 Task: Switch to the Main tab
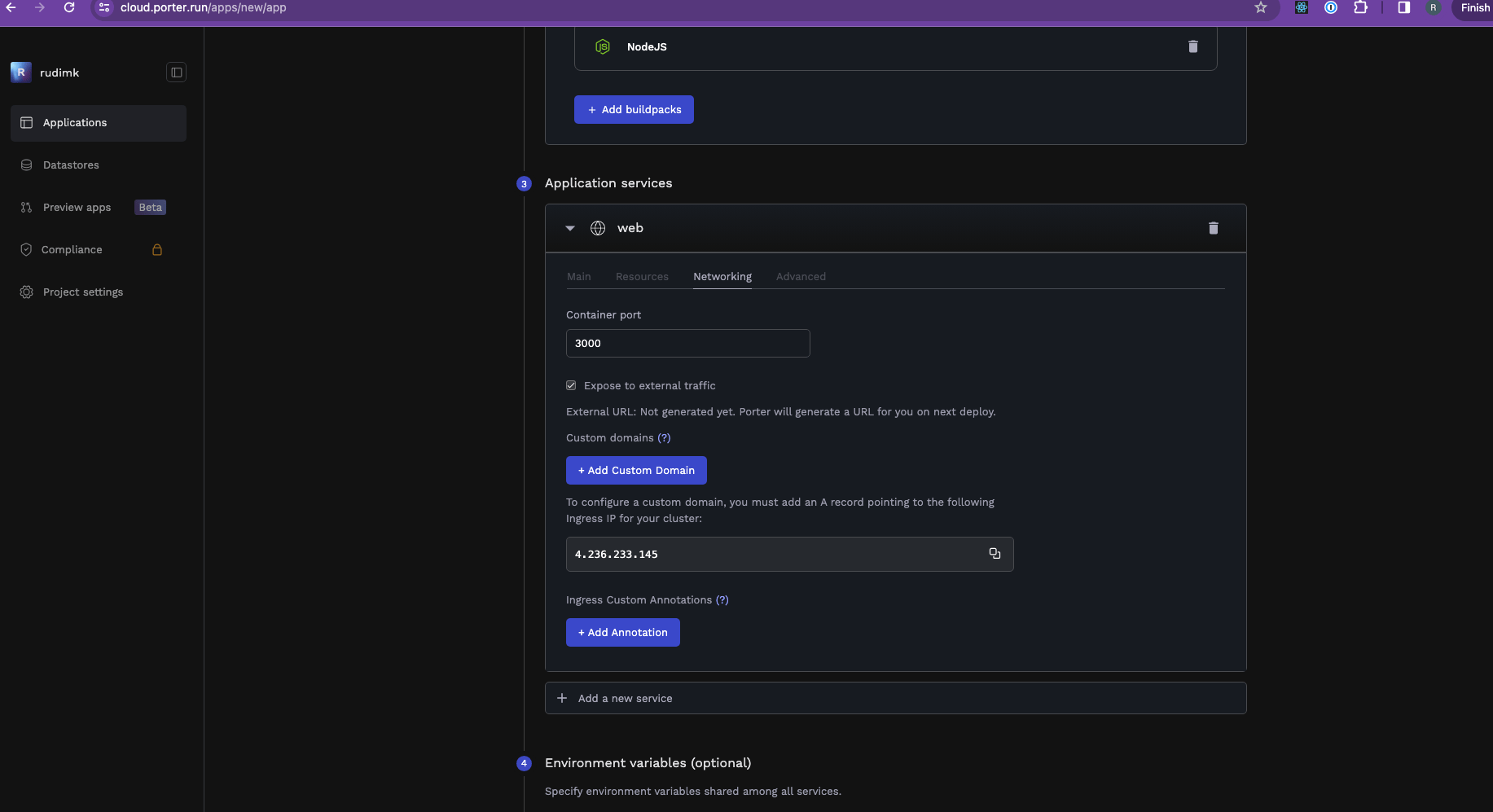579,277
